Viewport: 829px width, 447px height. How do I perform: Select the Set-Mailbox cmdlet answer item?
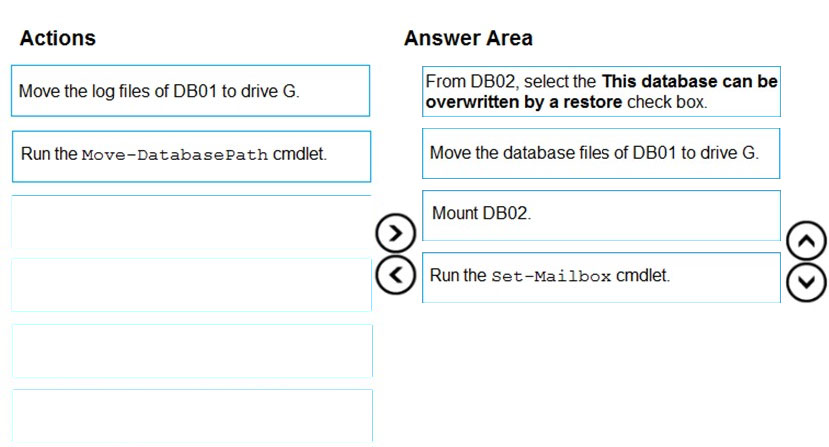pos(601,278)
